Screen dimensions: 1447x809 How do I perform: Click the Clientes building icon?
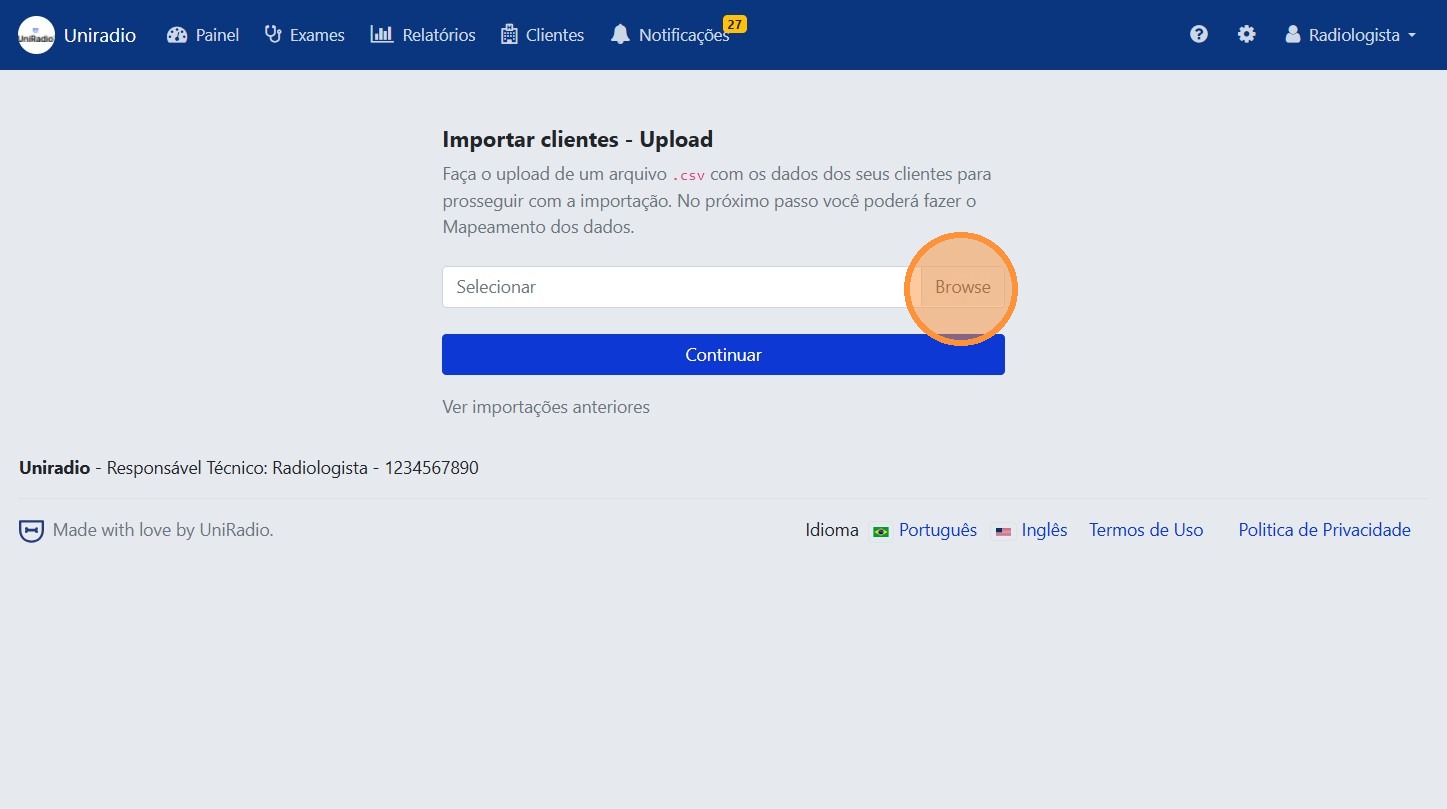point(509,34)
